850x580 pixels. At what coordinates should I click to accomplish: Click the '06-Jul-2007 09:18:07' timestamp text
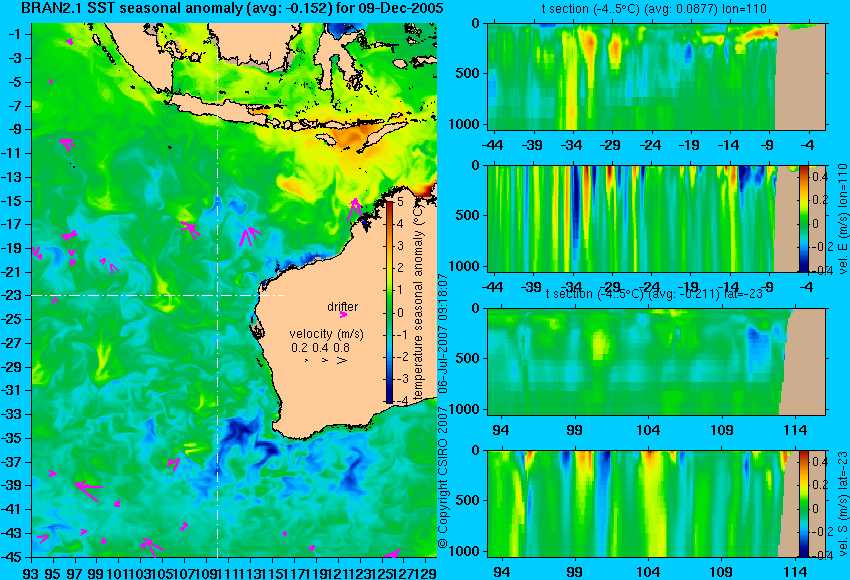tap(443, 333)
